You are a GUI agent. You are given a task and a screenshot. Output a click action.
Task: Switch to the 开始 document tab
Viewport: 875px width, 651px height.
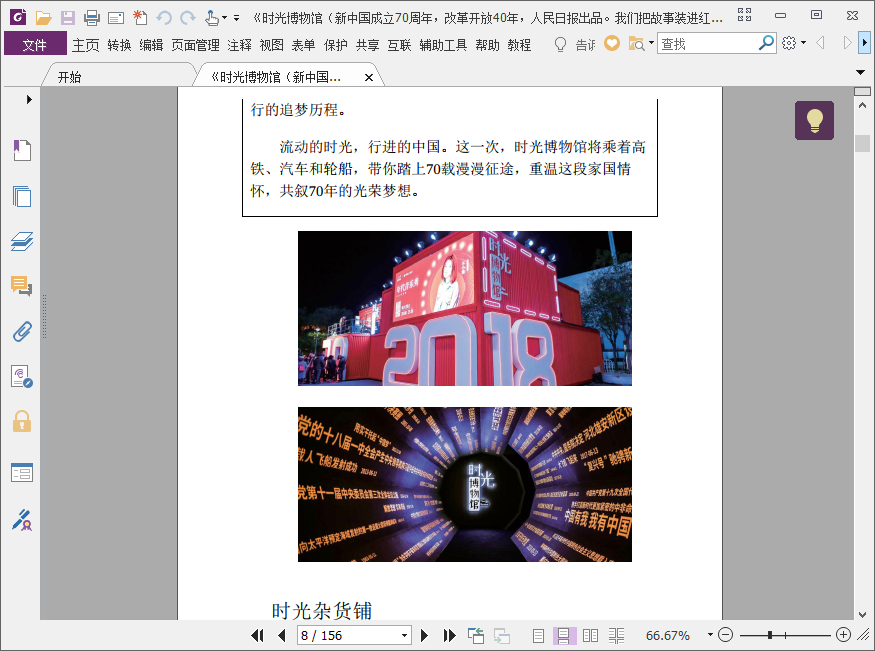coord(70,77)
